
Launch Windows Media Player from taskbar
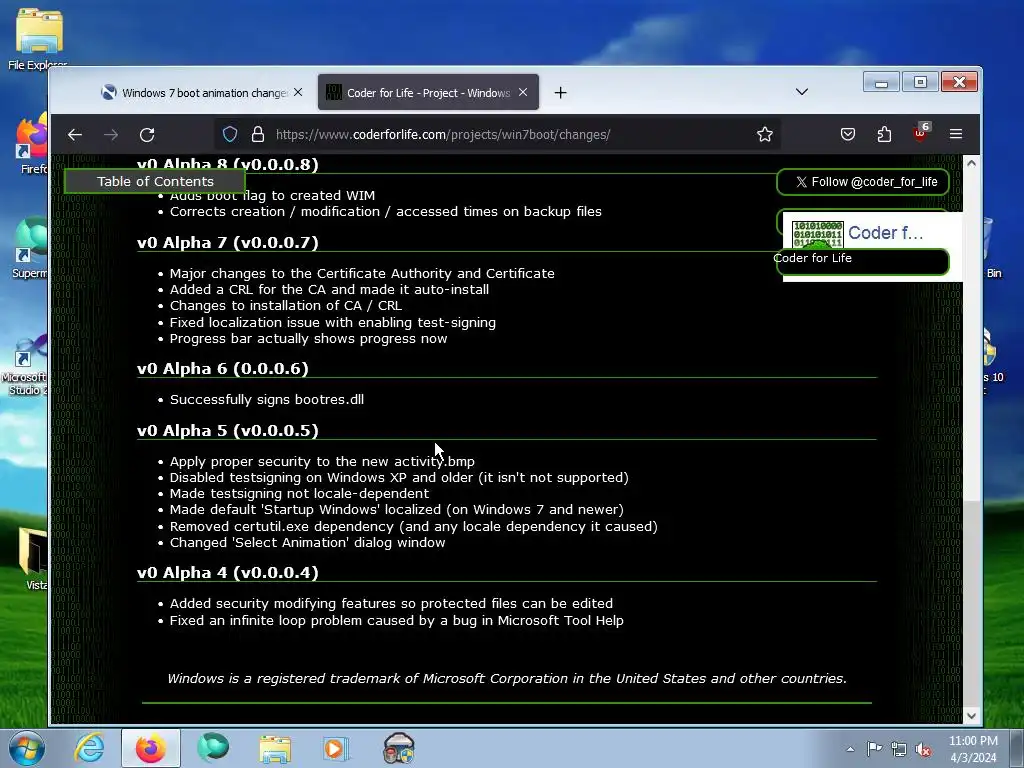[336, 748]
